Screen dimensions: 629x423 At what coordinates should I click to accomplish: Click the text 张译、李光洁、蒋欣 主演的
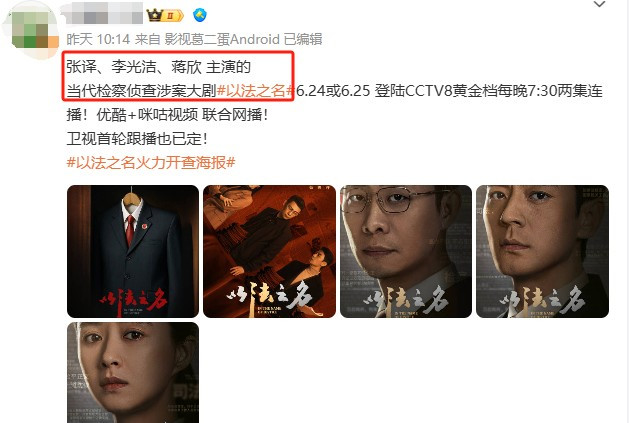(159, 67)
